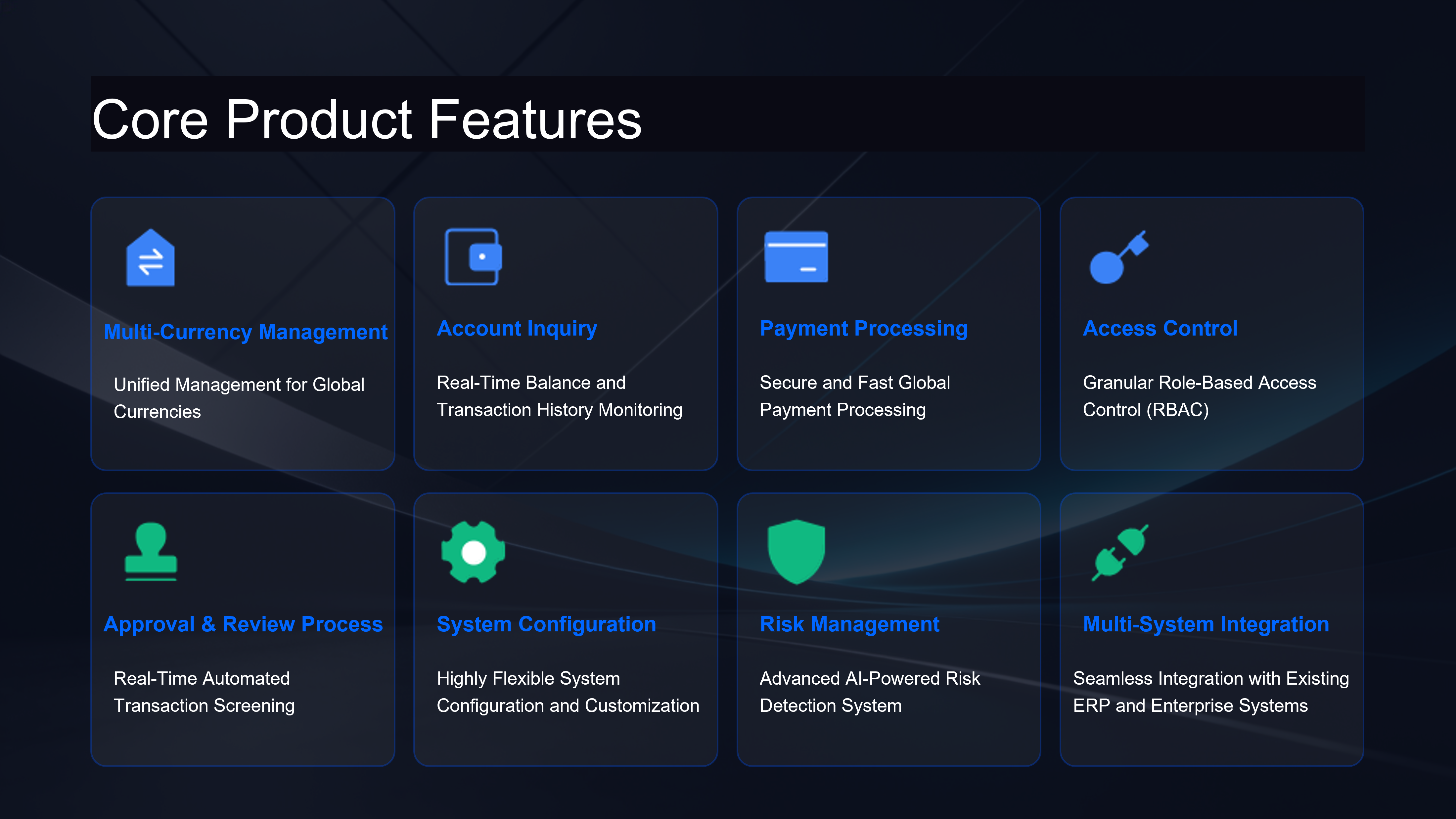Screen dimensions: 1456x819
Task: Click the Multi-Currency exchange house icon
Action: tap(150, 258)
